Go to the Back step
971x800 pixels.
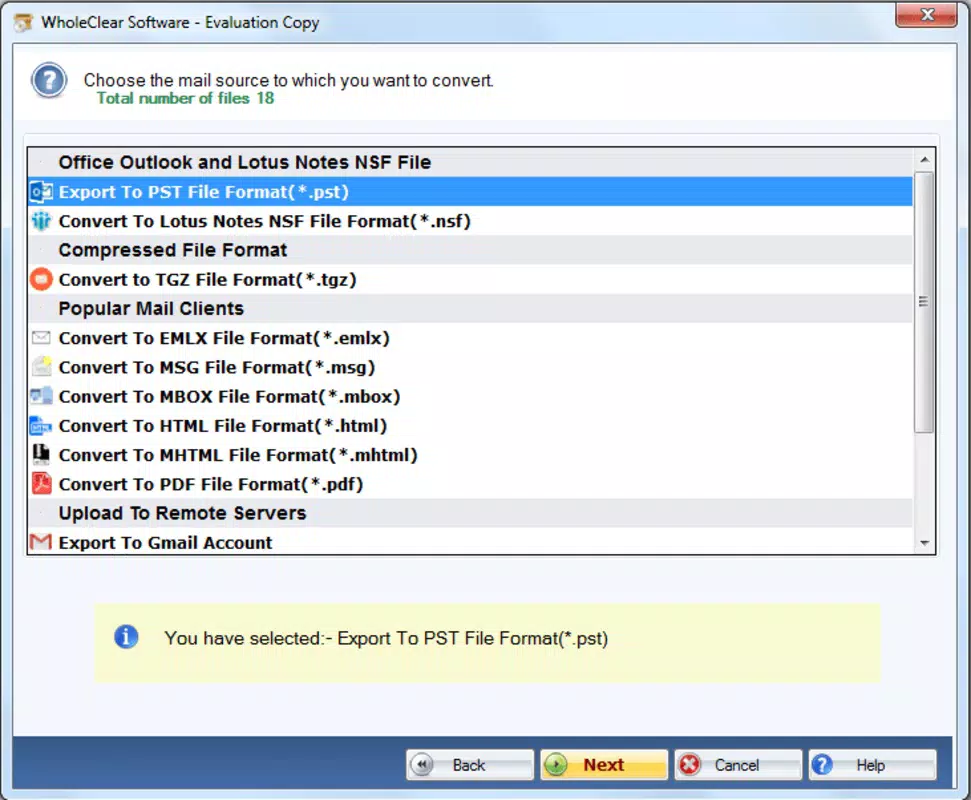click(470, 765)
